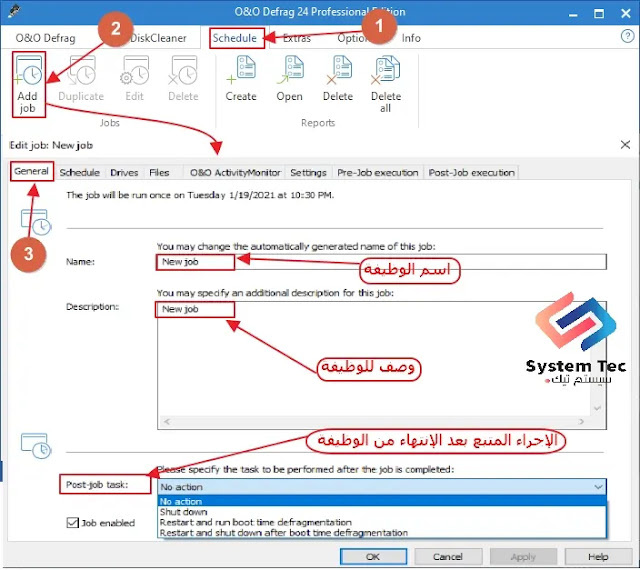Open the Files tab
This screenshot has height=570, width=640.
159,173
